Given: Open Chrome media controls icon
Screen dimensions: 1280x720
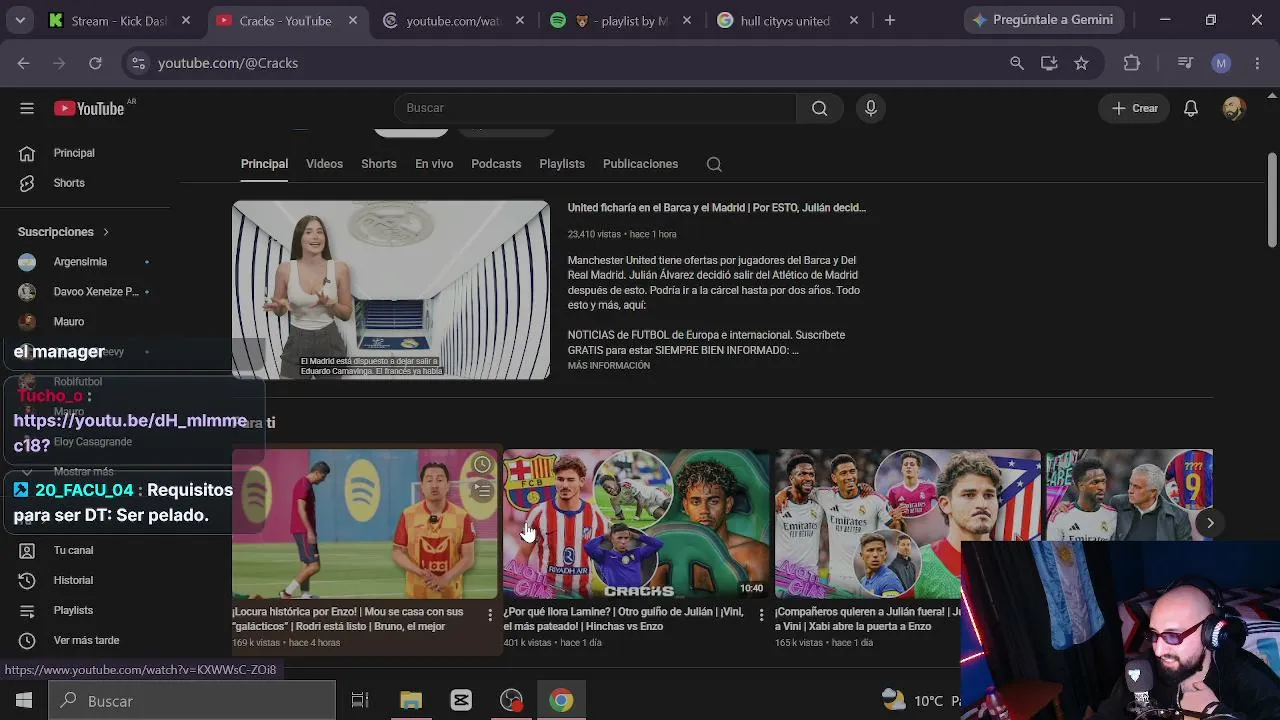Looking at the screenshot, I should 1186,63.
